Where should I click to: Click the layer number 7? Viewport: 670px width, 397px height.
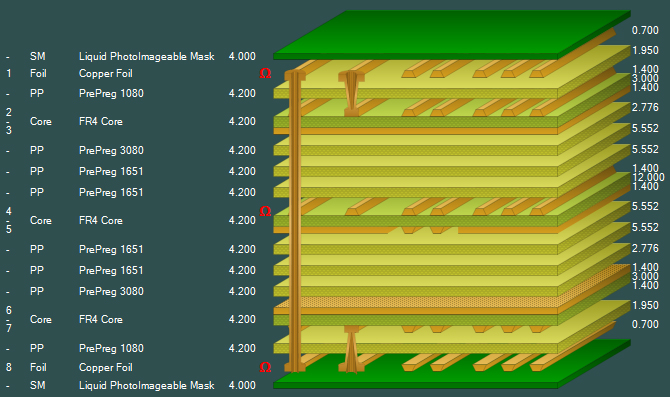pos(9,328)
